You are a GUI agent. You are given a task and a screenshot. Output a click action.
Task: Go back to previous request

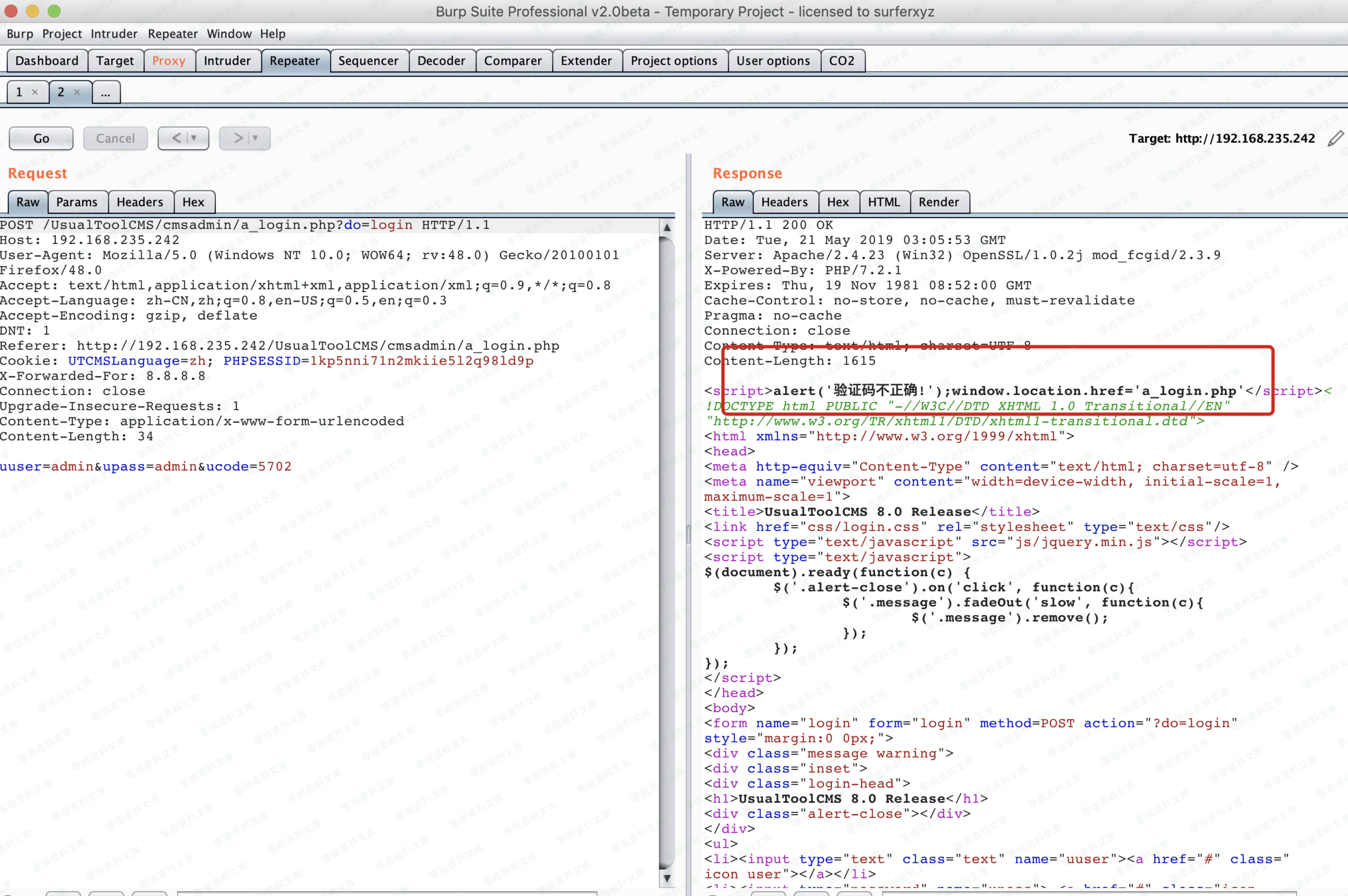(176, 138)
